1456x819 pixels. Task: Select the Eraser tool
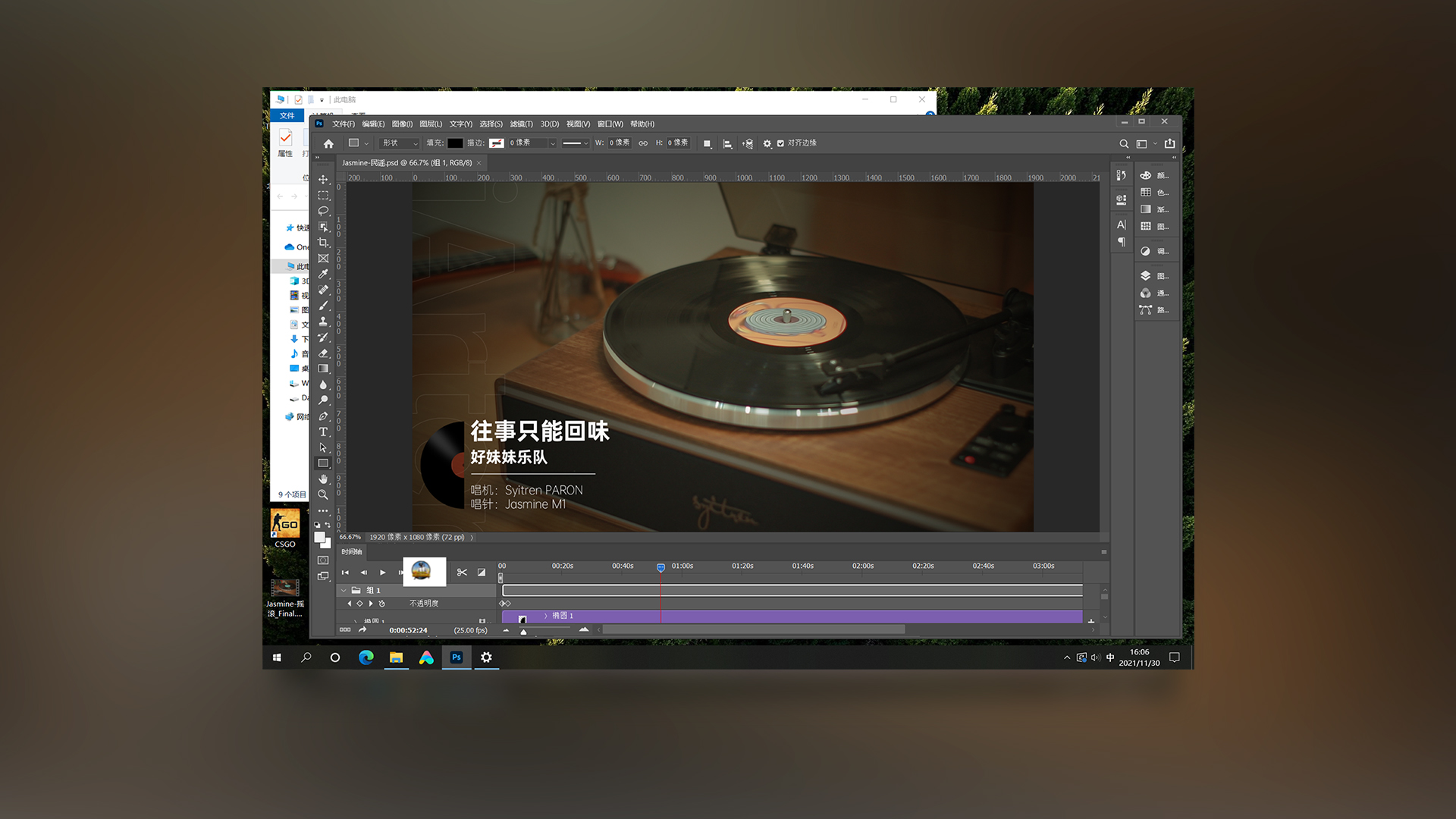coord(323,353)
